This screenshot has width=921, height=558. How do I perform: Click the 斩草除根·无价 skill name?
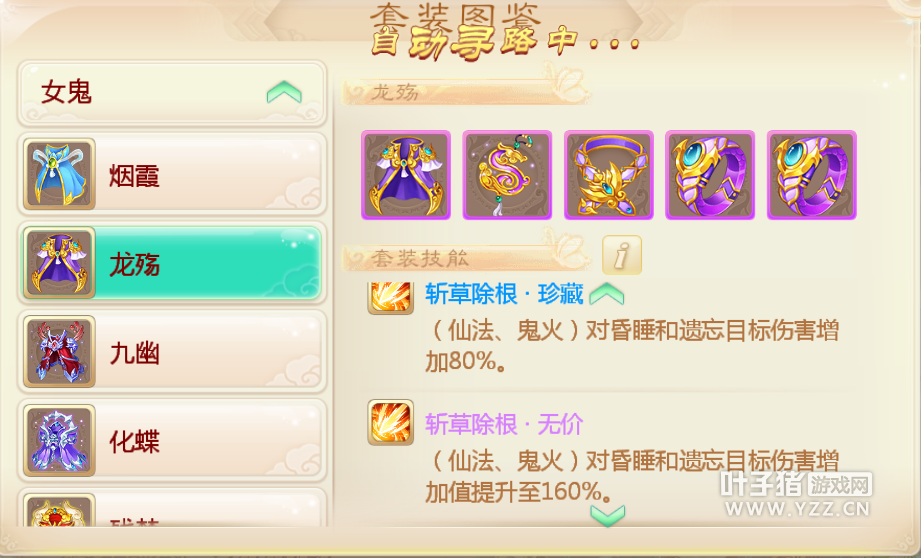(504, 423)
